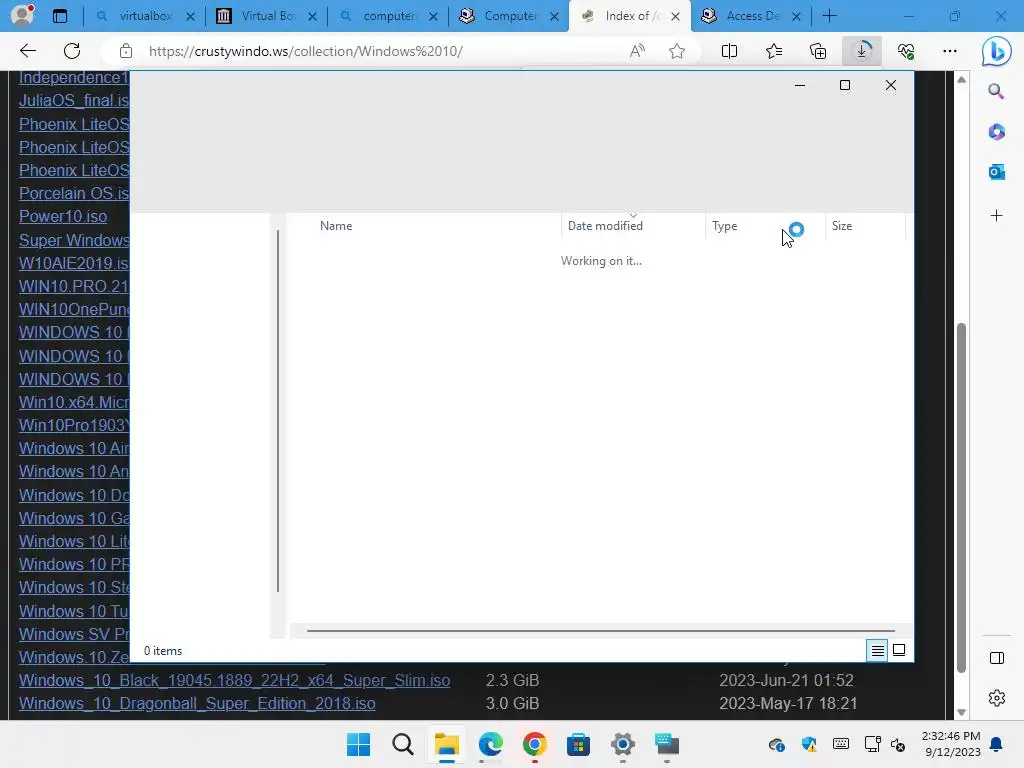Image resolution: width=1024 pixels, height=768 pixels.
Task: Open File Explorer from the taskbar
Action: pyautogui.click(x=447, y=744)
